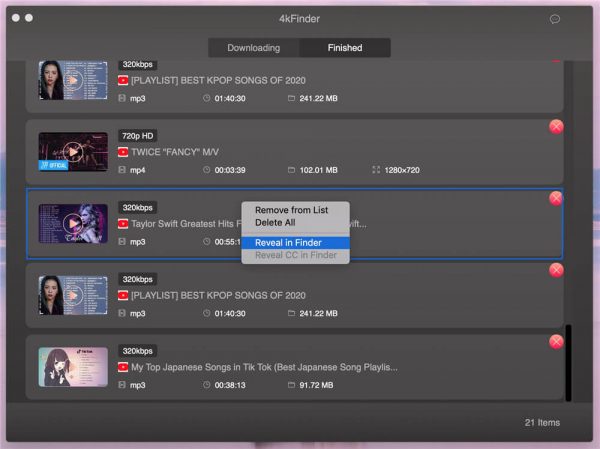Click YouTube icon beside TWICE FANCY title
The image size is (600, 449).
pos(123,152)
